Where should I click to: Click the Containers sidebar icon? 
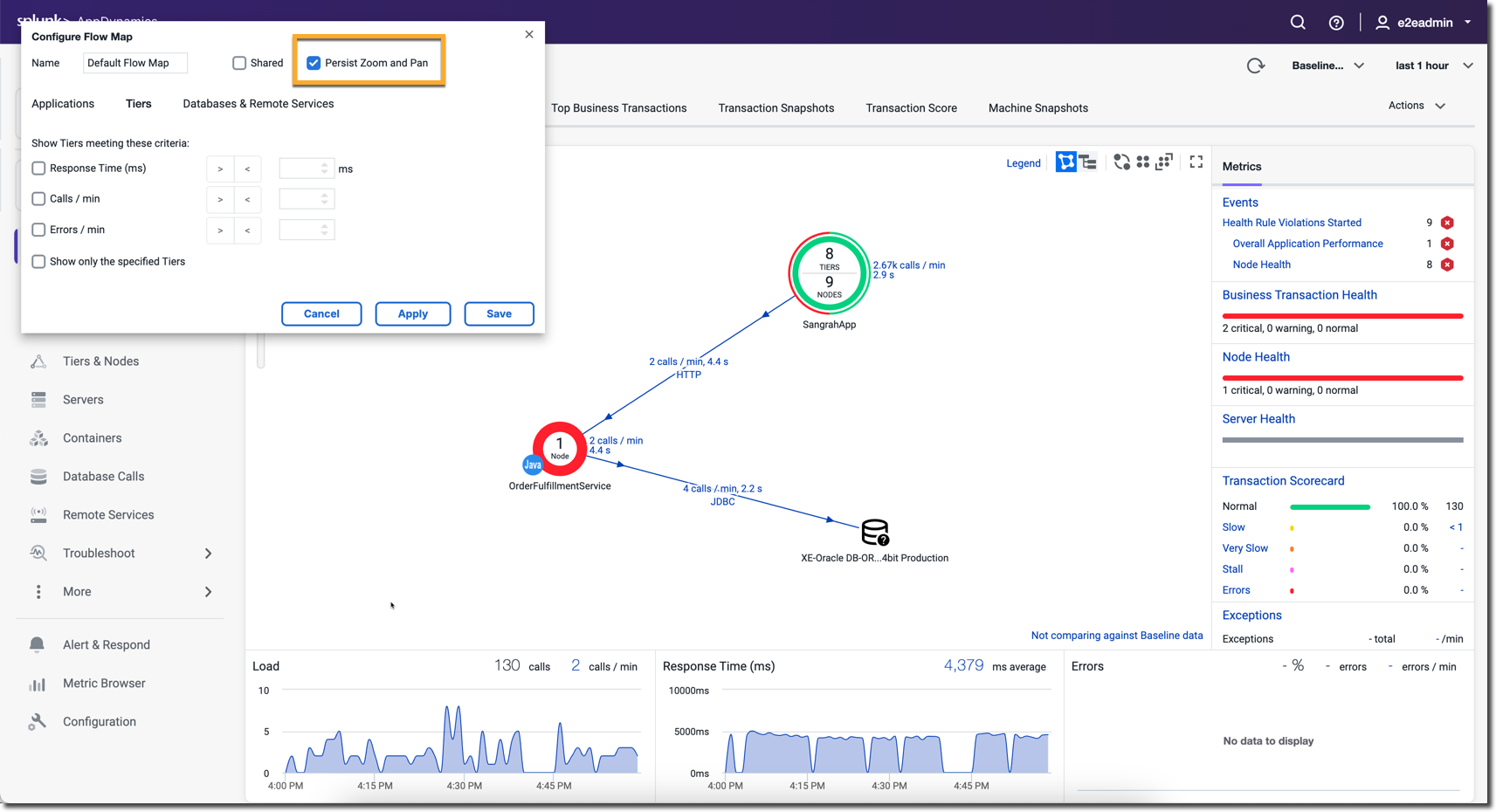tap(38, 438)
